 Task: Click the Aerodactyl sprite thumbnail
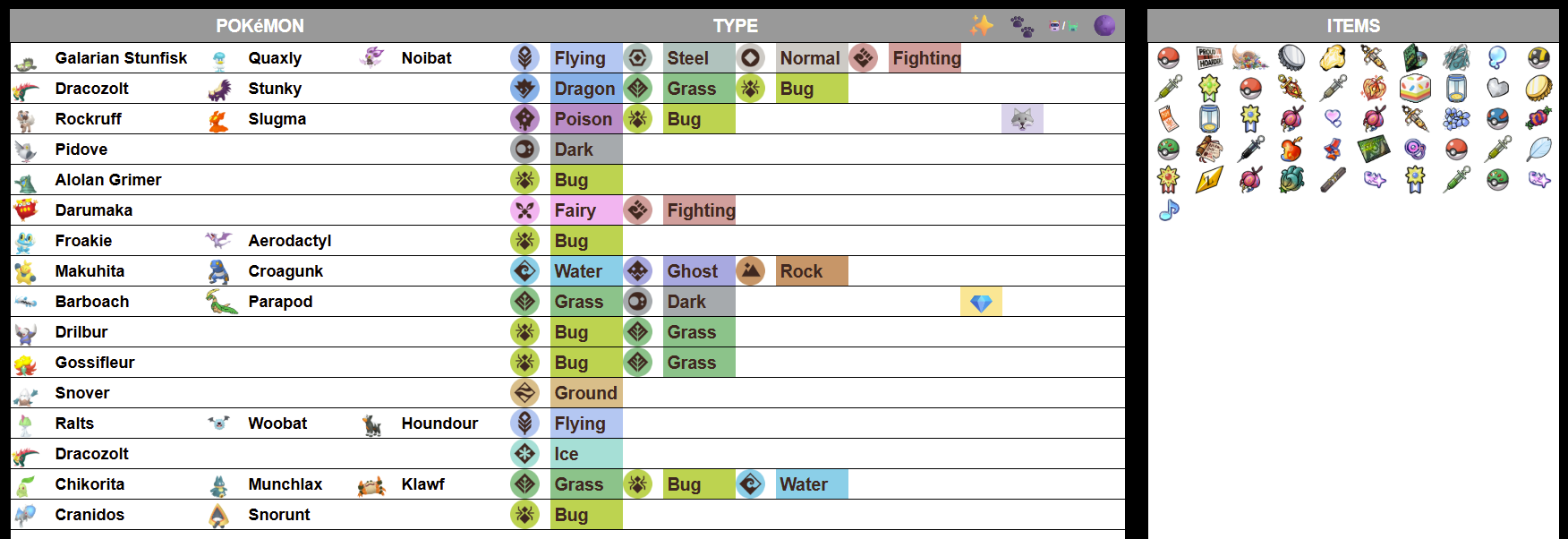coord(218,240)
